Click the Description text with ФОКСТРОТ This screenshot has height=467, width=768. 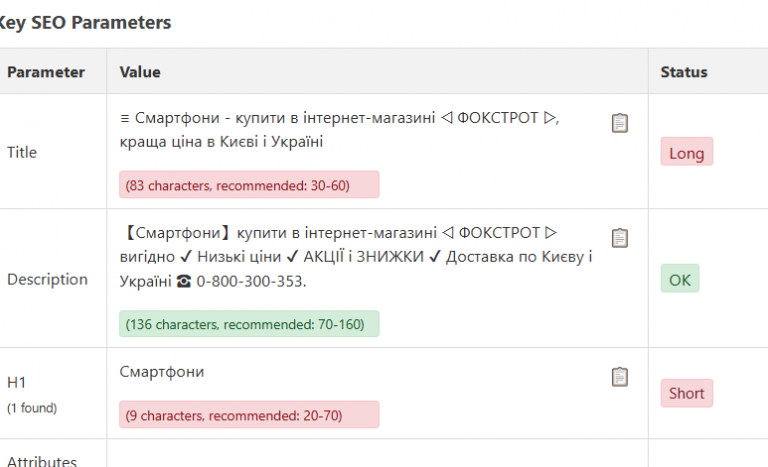(x=356, y=257)
